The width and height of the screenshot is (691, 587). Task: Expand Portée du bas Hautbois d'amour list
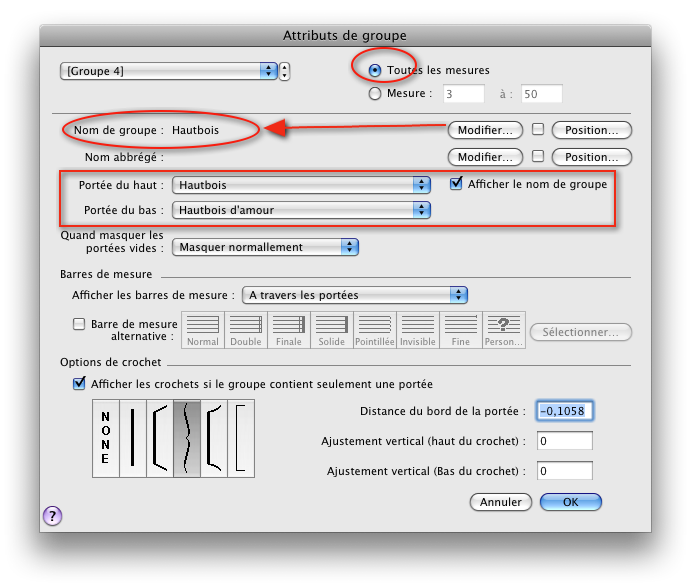[x=301, y=210]
